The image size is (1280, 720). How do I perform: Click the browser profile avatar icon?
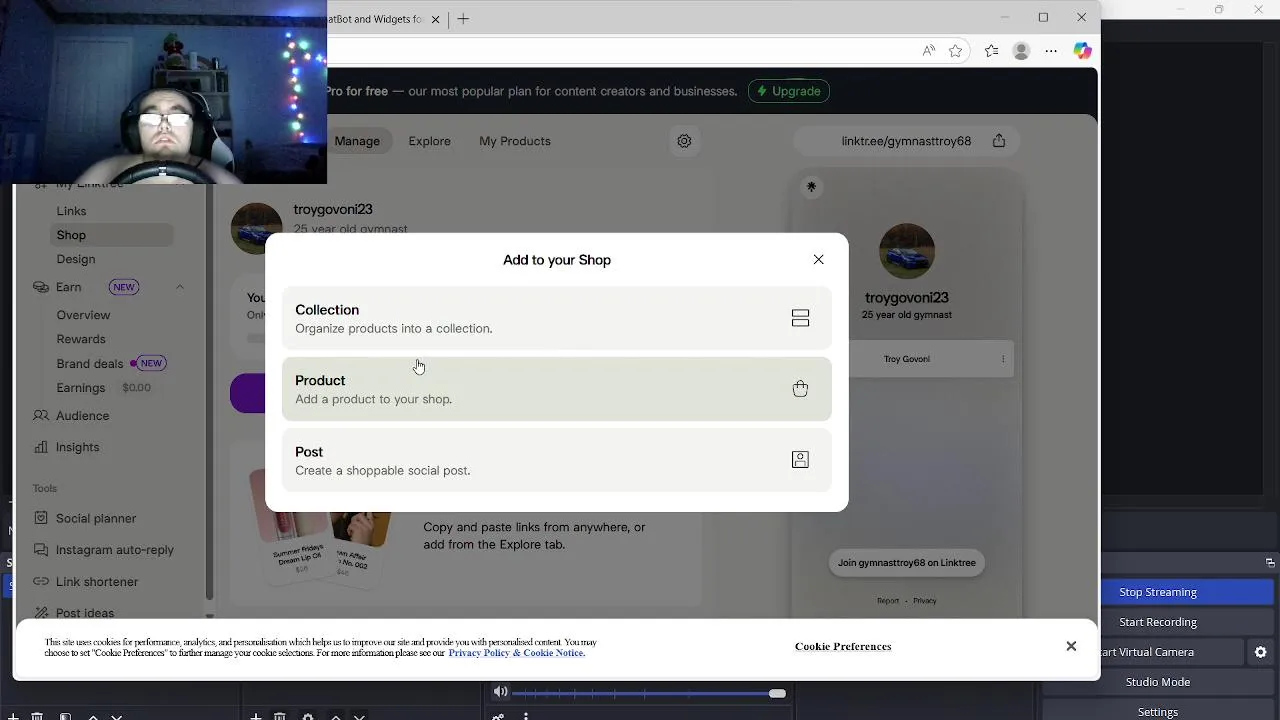click(x=1021, y=51)
